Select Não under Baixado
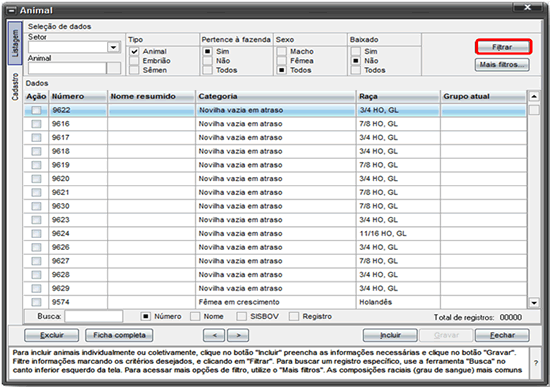Image resolution: width=550 pixels, height=387 pixels. click(356, 61)
